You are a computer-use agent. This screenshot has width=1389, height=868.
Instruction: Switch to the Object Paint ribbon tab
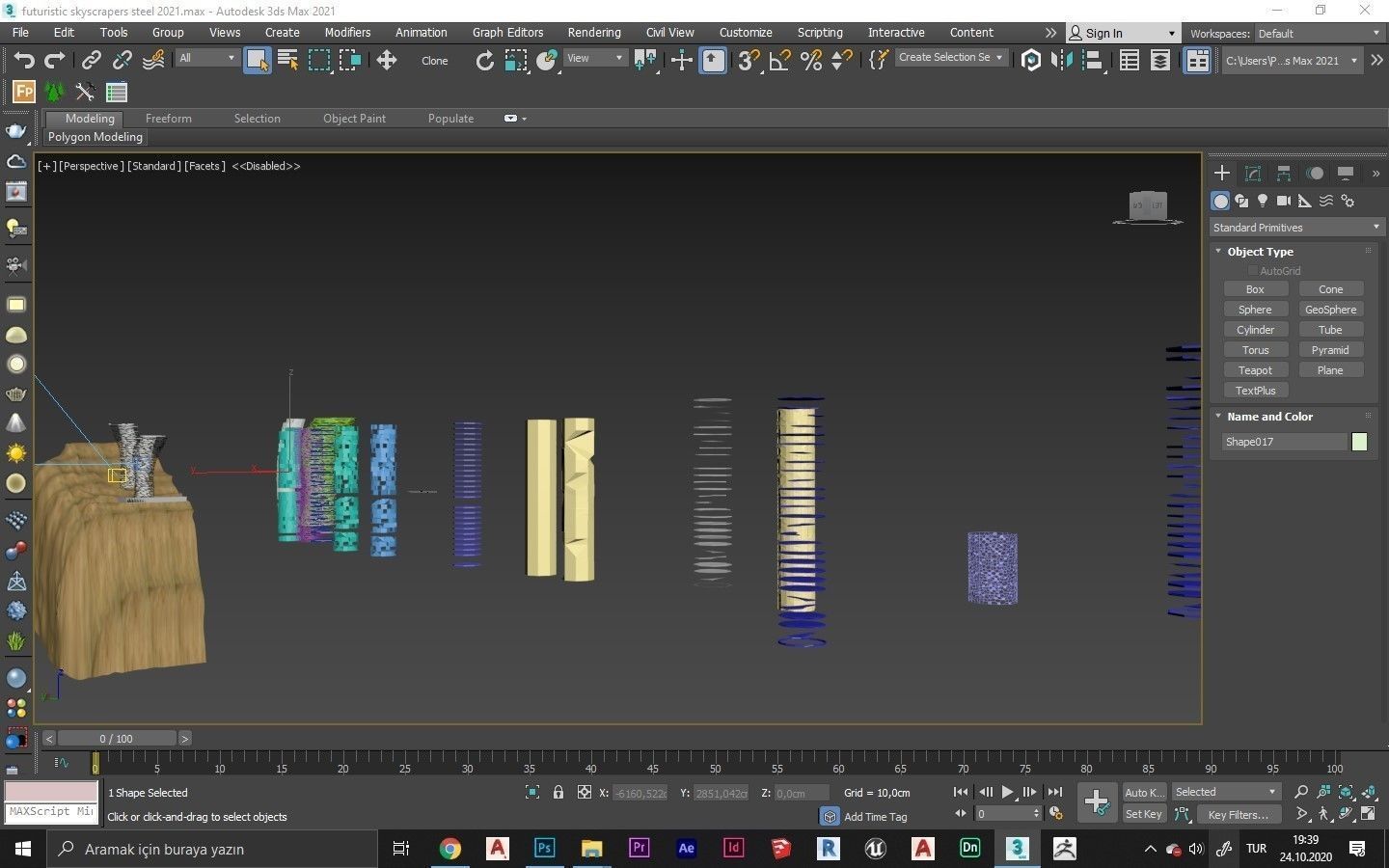tap(354, 119)
